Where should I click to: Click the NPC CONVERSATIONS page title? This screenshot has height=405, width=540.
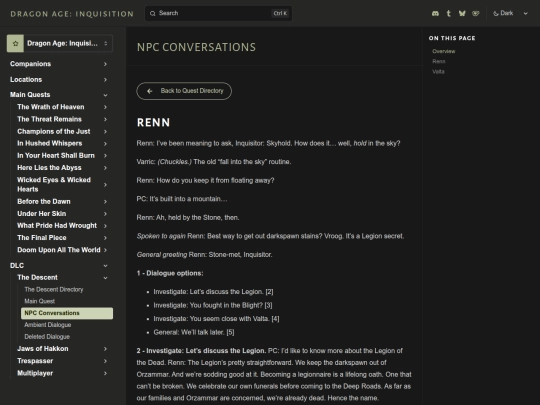[196, 47]
